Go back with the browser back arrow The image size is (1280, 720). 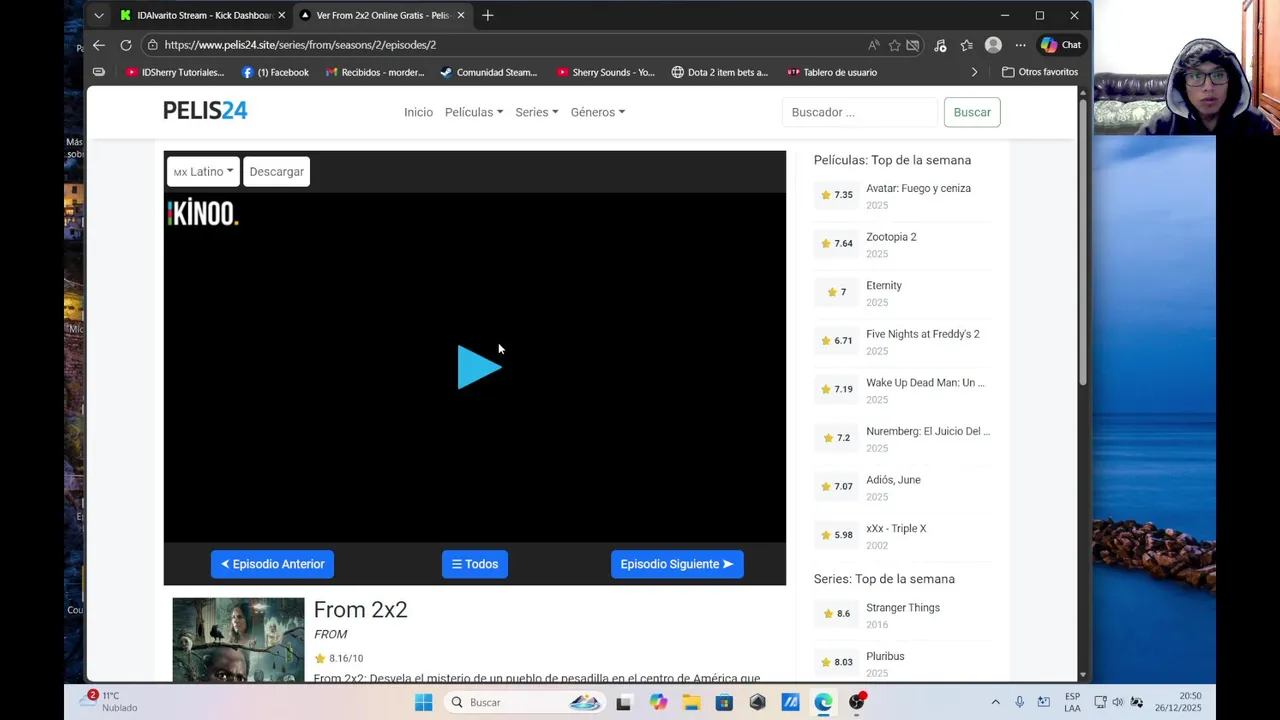pyautogui.click(x=98, y=45)
